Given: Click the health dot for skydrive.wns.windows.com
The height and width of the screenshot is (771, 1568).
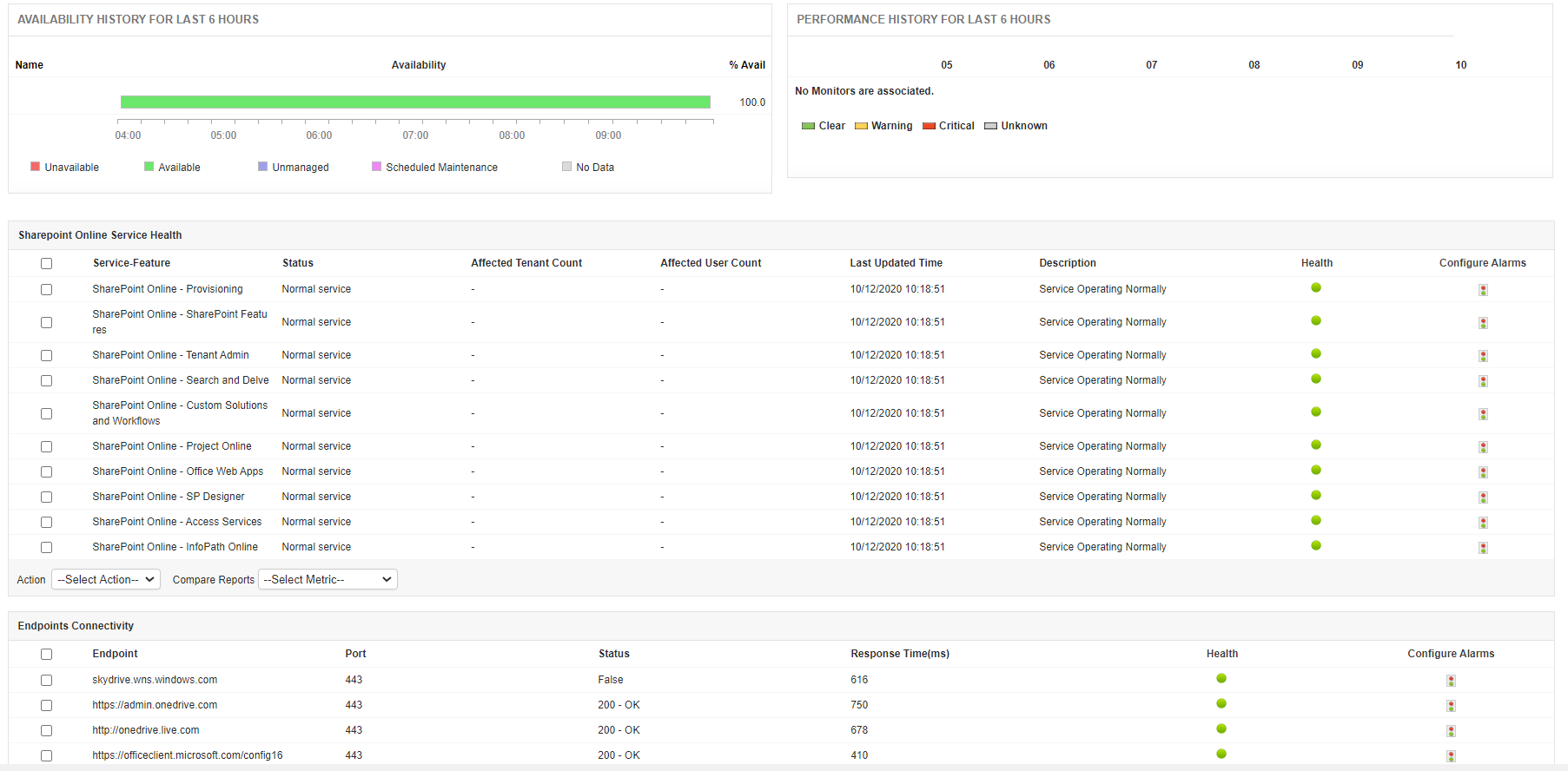Looking at the screenshot, I should [1221, 678].
